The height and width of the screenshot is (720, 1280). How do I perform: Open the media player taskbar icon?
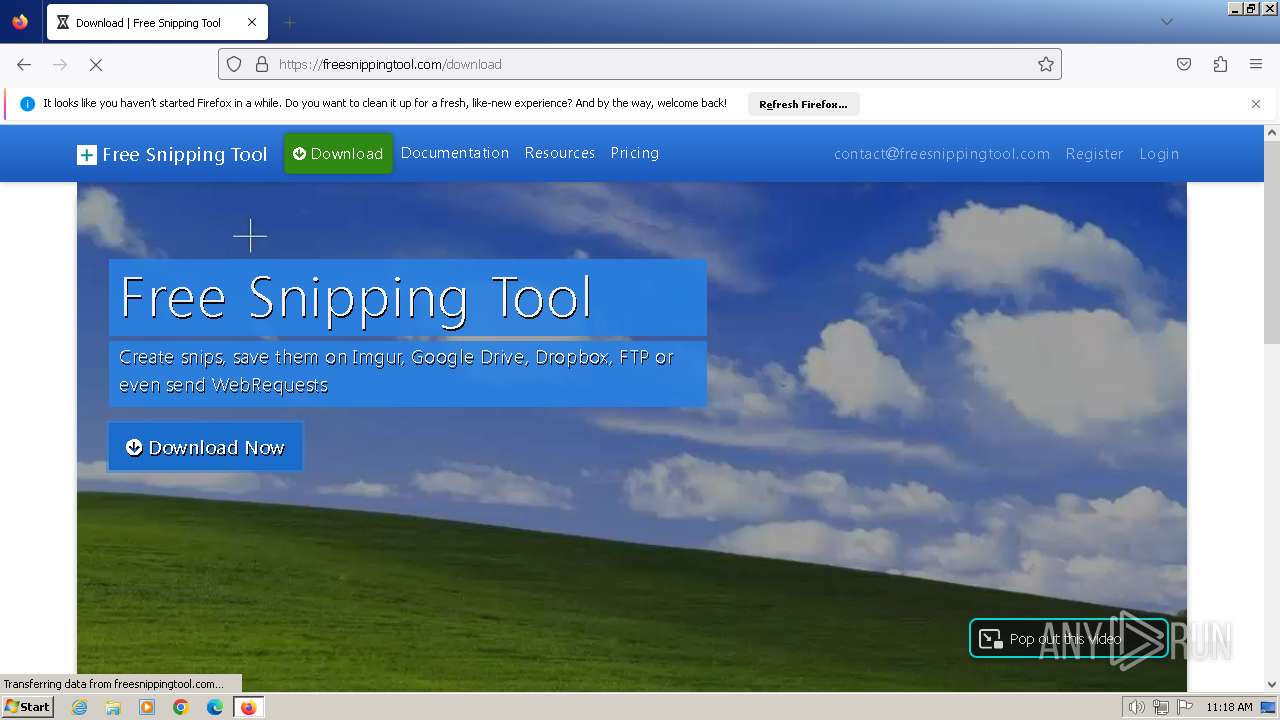147,707
